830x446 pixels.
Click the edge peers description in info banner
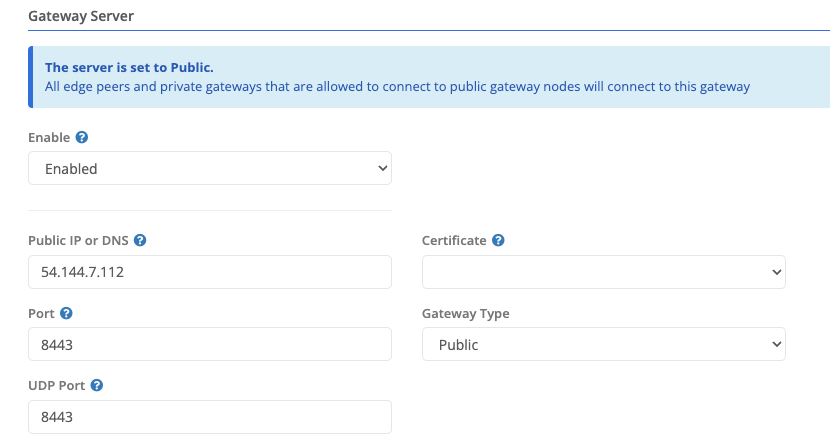397,87
